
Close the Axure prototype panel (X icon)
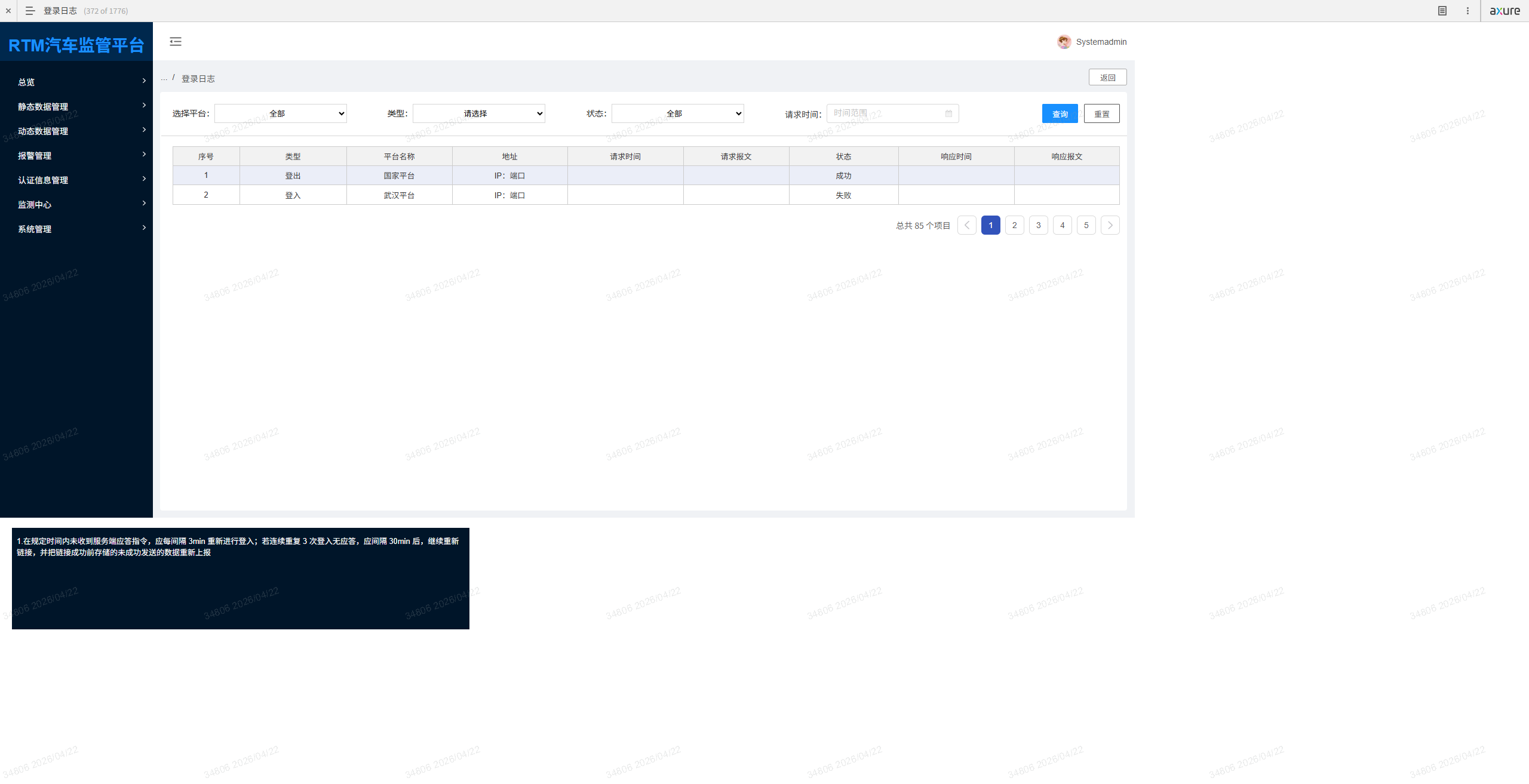[x=8, y=11]
